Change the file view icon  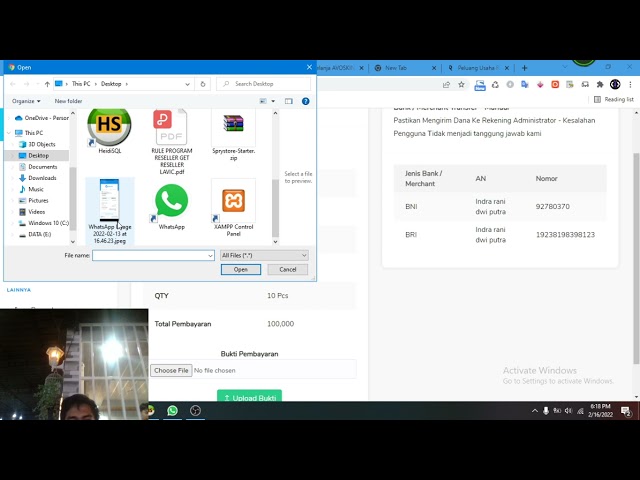(263, 101)
